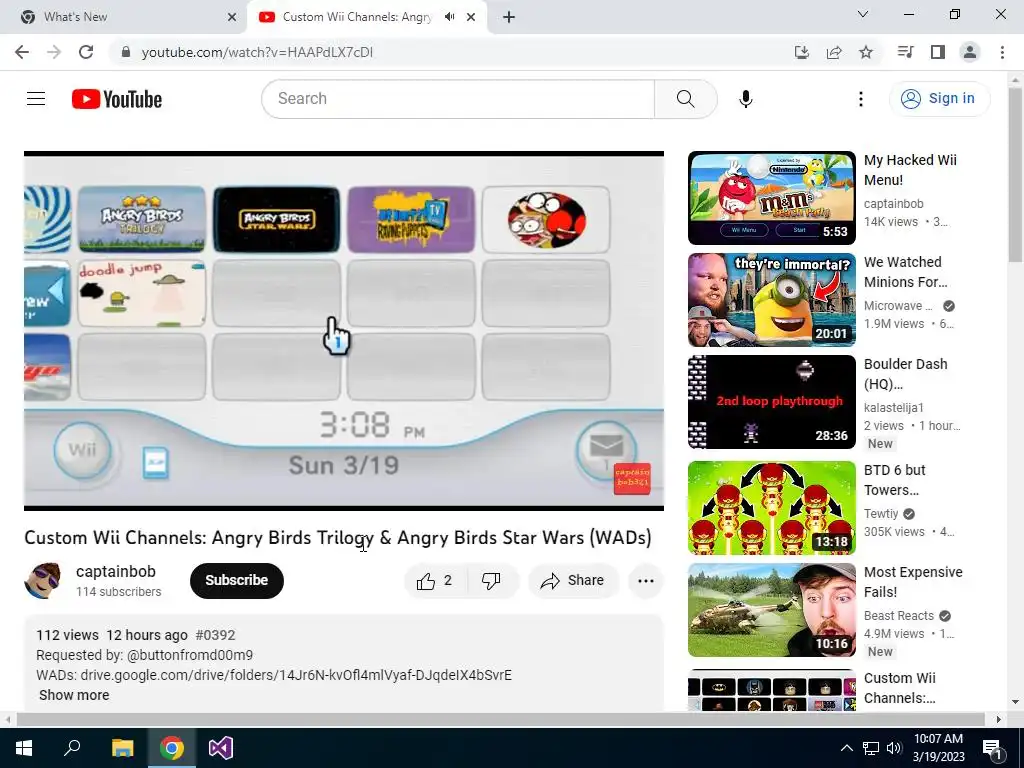1024x768 pixels.
Task: Install app icon in address bar
Action: [x=802, y=52]
